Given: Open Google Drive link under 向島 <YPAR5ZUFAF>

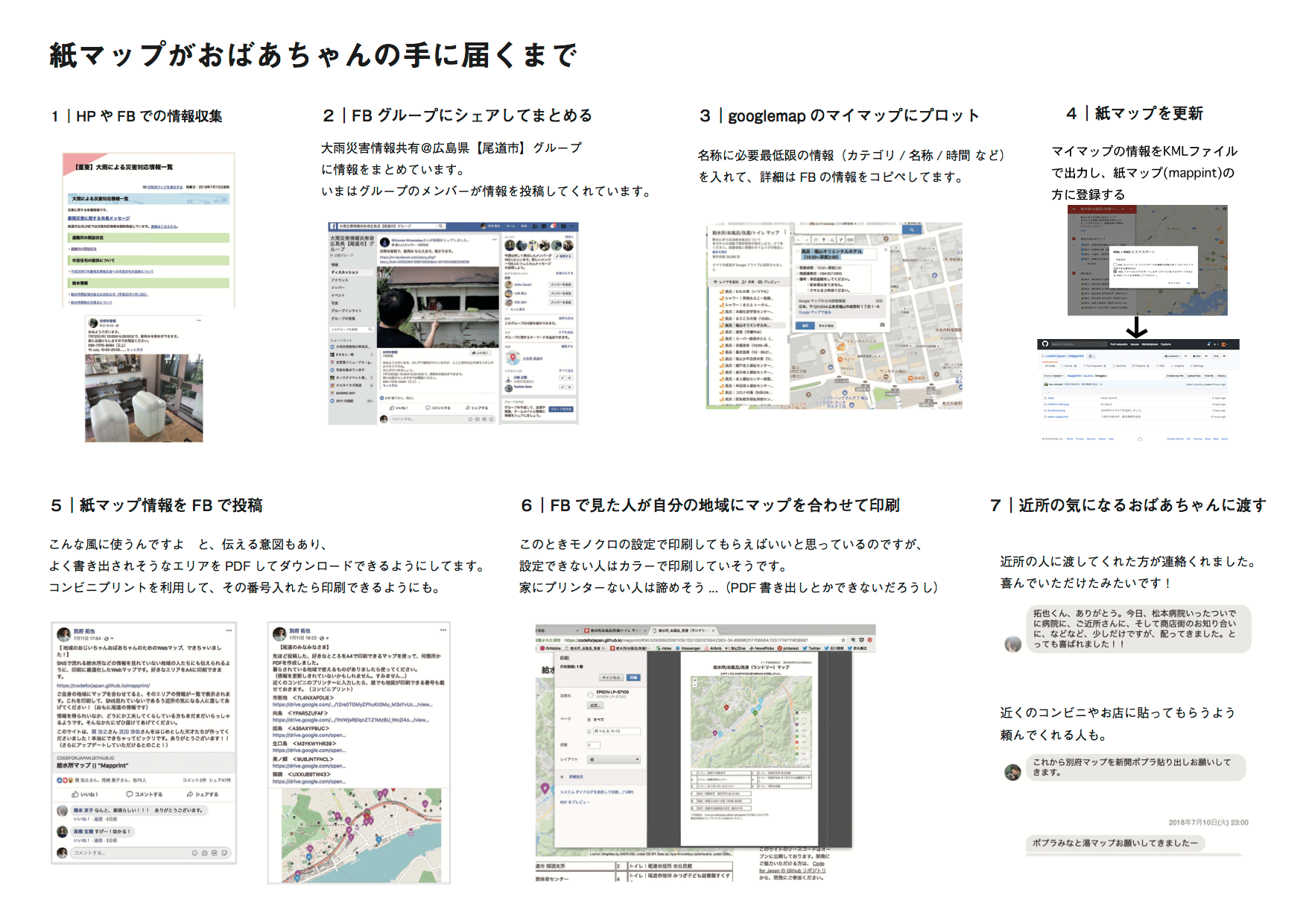Looking at the screenshot, I should [350, 720].
